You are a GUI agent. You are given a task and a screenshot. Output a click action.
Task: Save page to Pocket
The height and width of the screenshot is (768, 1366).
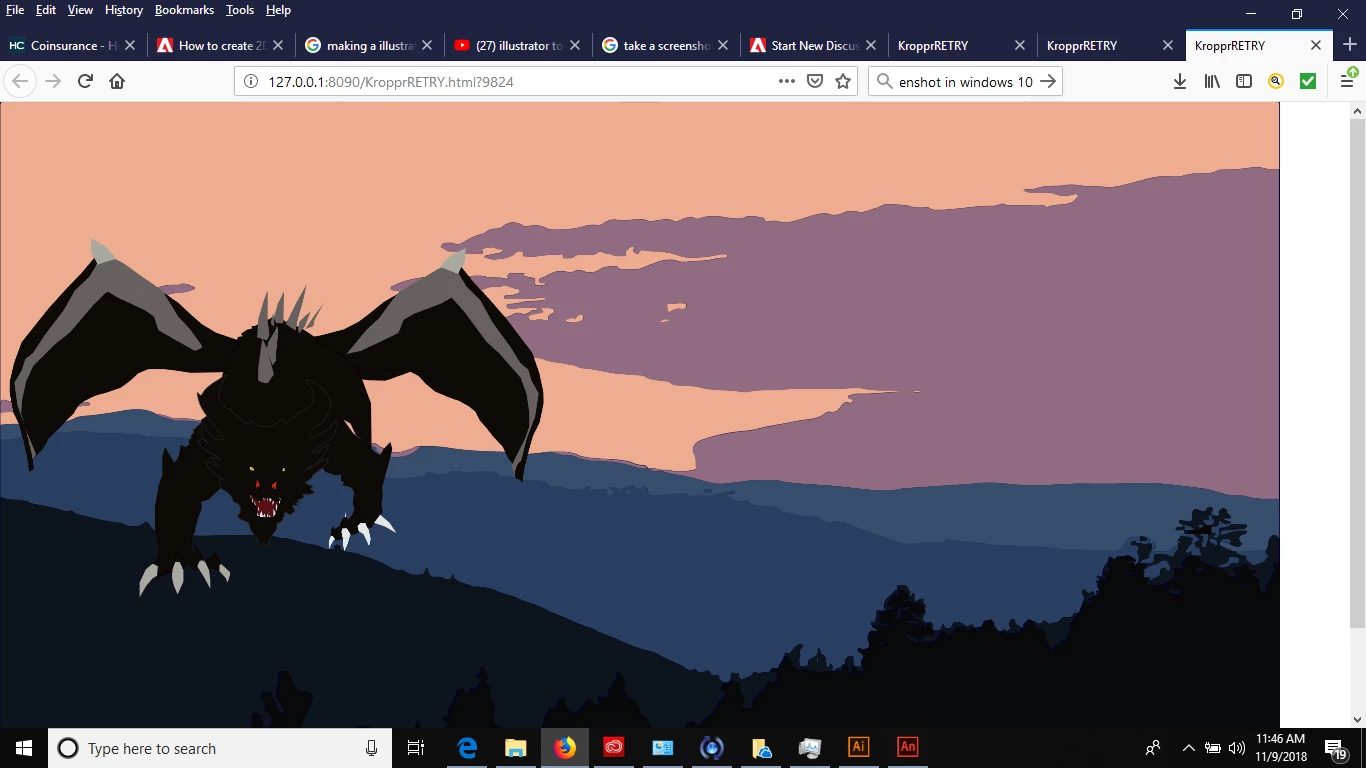click(x=815, y=81)
